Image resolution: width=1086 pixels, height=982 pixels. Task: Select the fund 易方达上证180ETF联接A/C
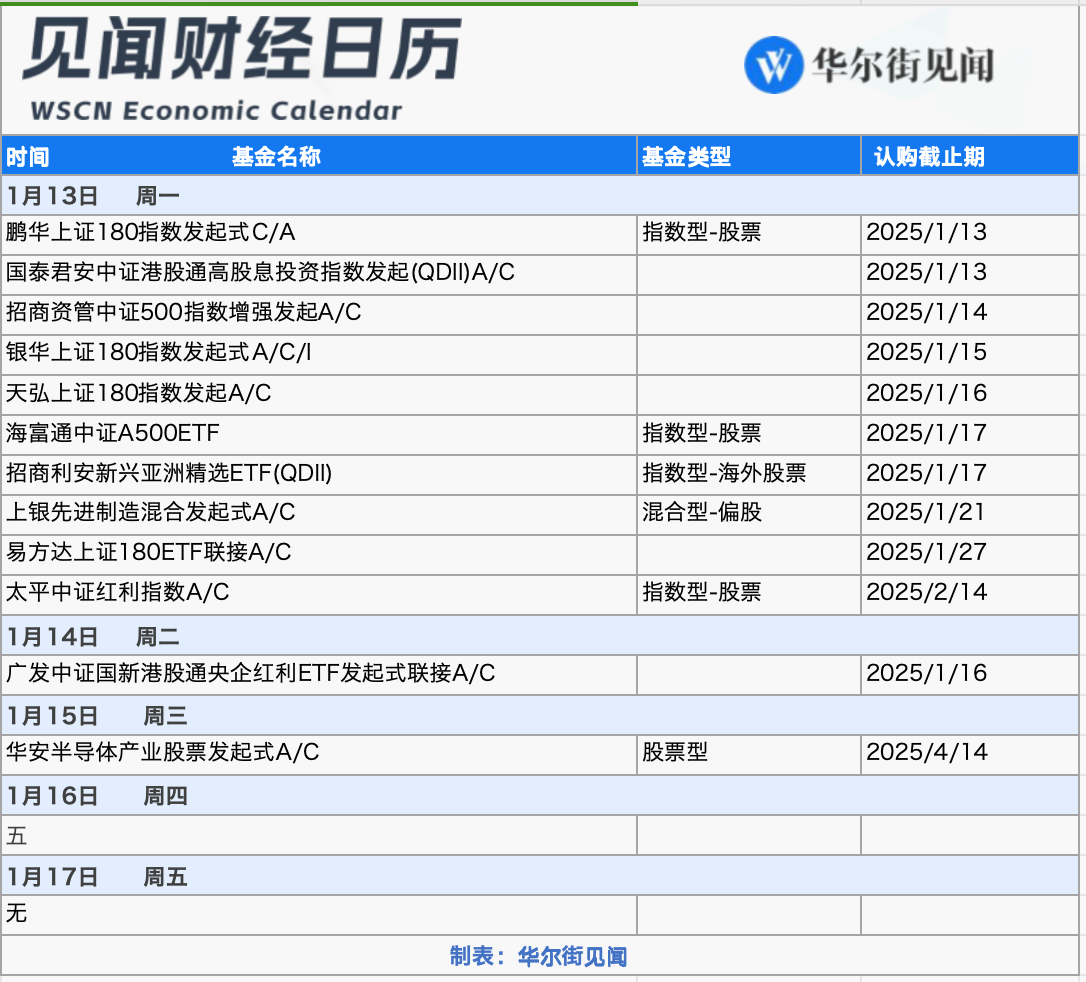click(x=149, y=553)
